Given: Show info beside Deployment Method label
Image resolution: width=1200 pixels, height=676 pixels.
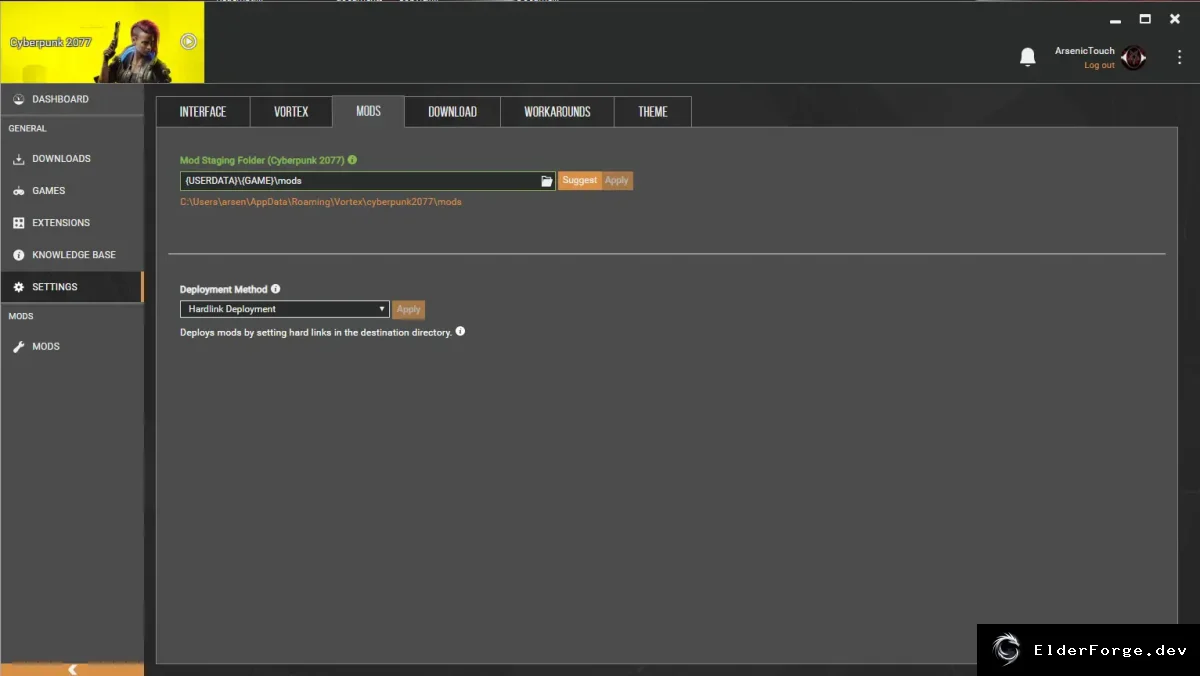Looking at the screenshot, I should 276,289.
